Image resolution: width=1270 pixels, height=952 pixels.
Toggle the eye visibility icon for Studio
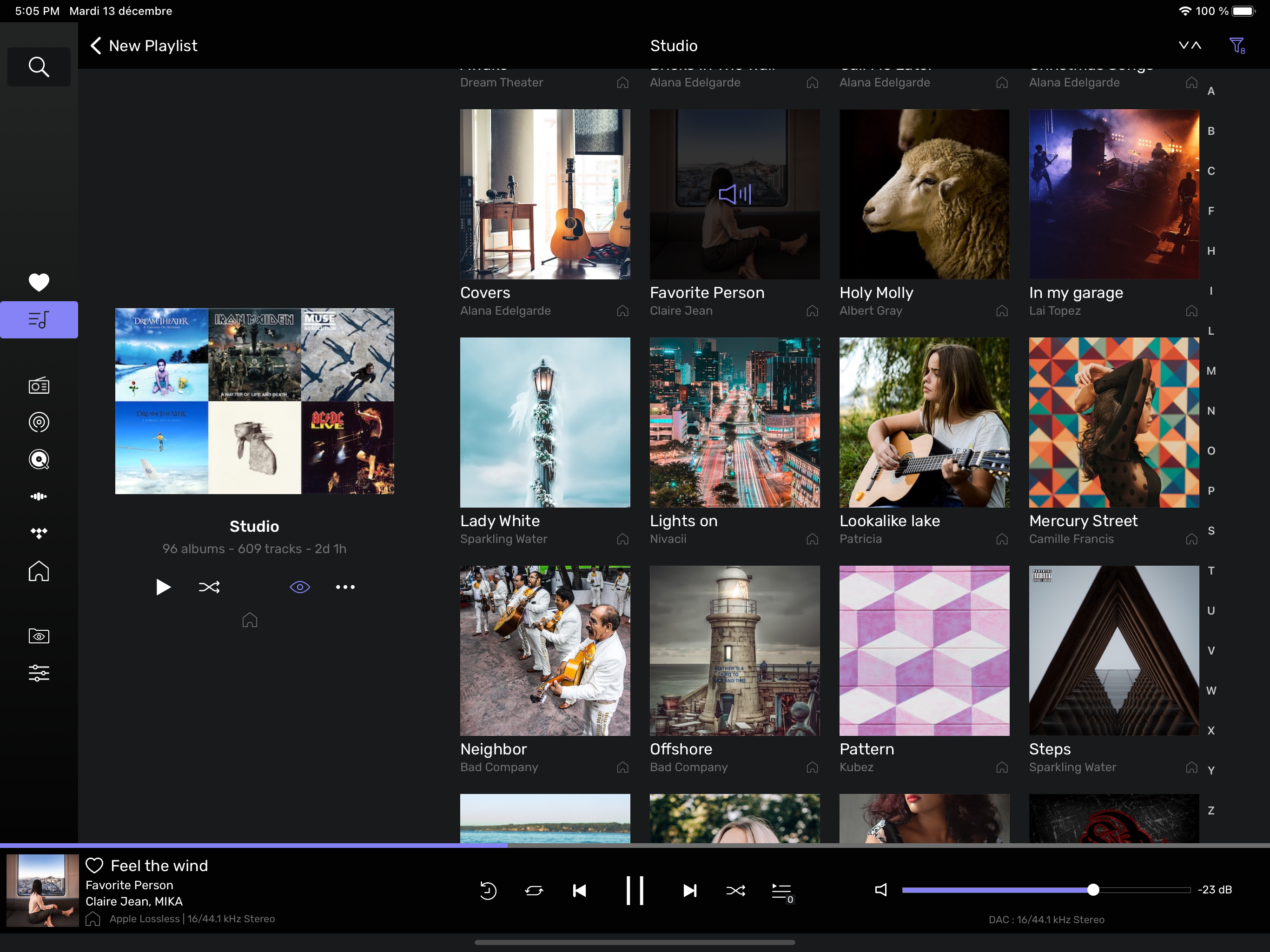300,587
